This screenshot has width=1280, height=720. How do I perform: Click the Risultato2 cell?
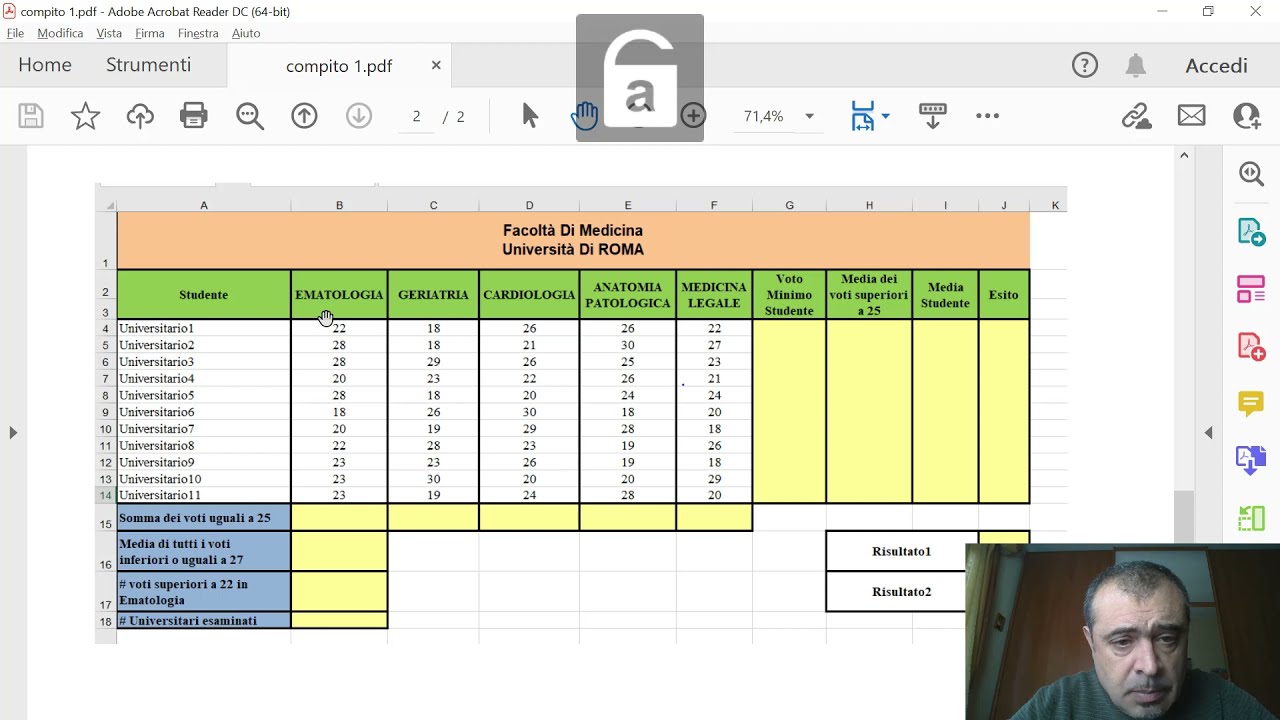pyautogui.click(x=901, y=591)
